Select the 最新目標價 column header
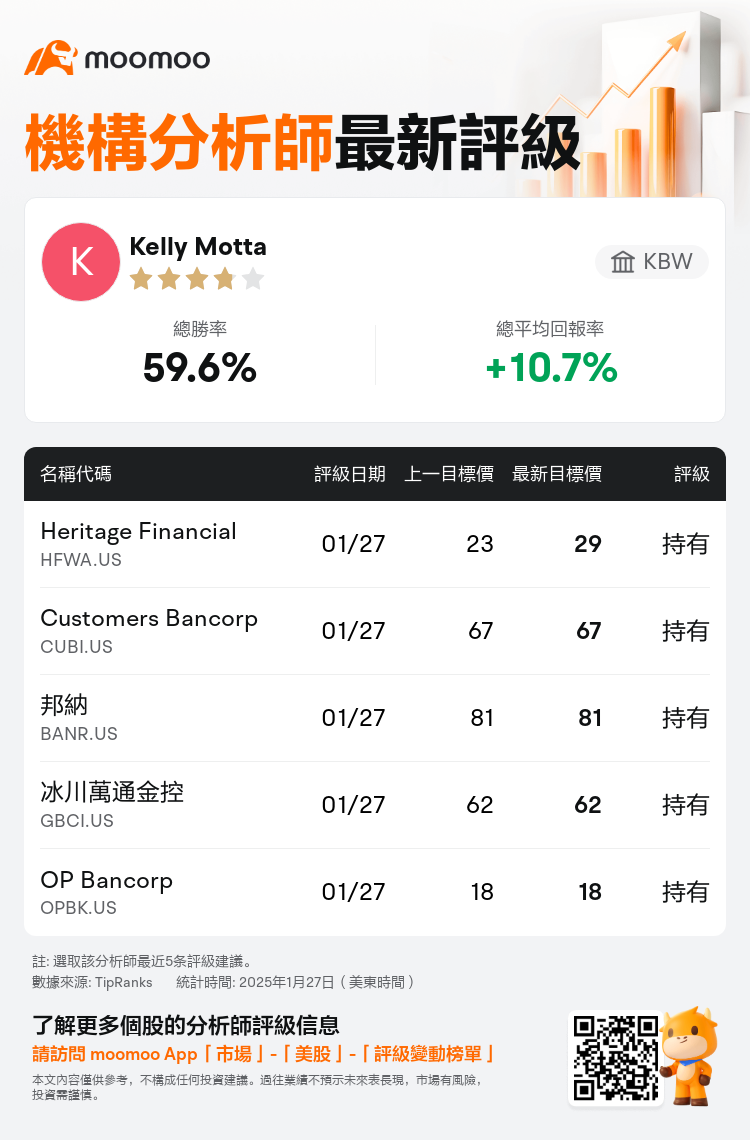 (557, 474)
